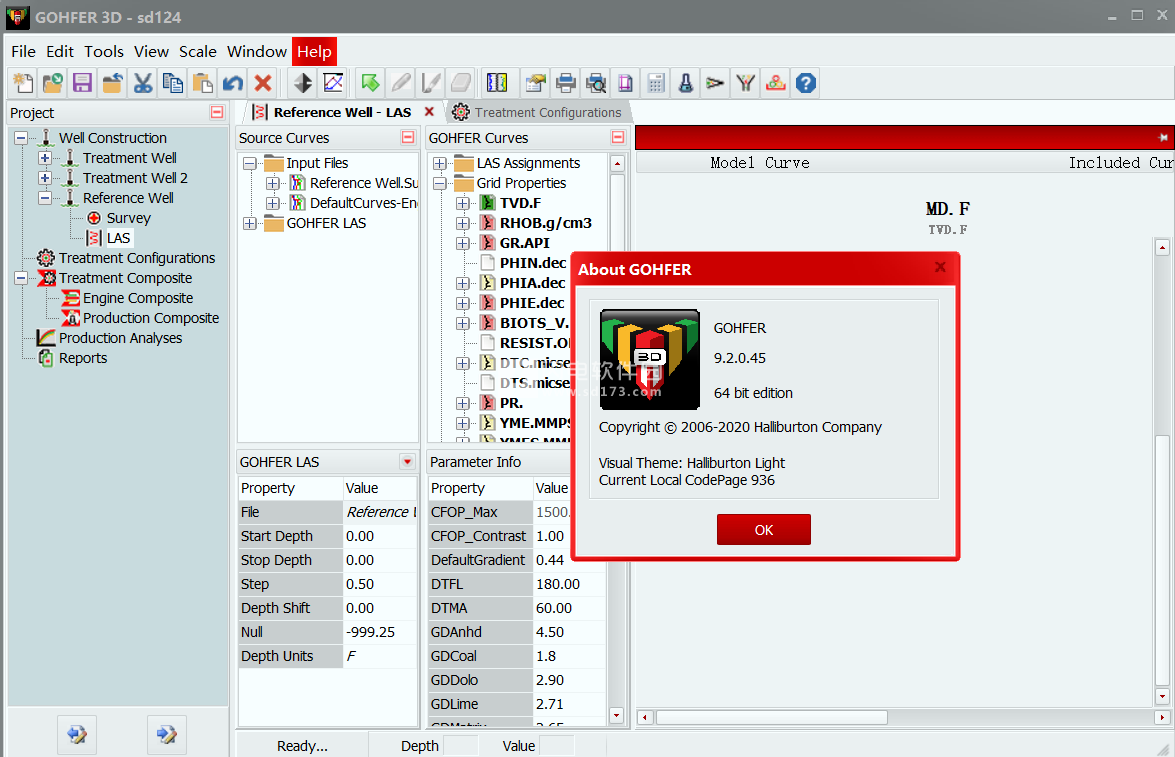Click OK in the About GOHFER dialog
Image resolution: width=1175 pixels, height=757 pixels.
click(764, 530)
